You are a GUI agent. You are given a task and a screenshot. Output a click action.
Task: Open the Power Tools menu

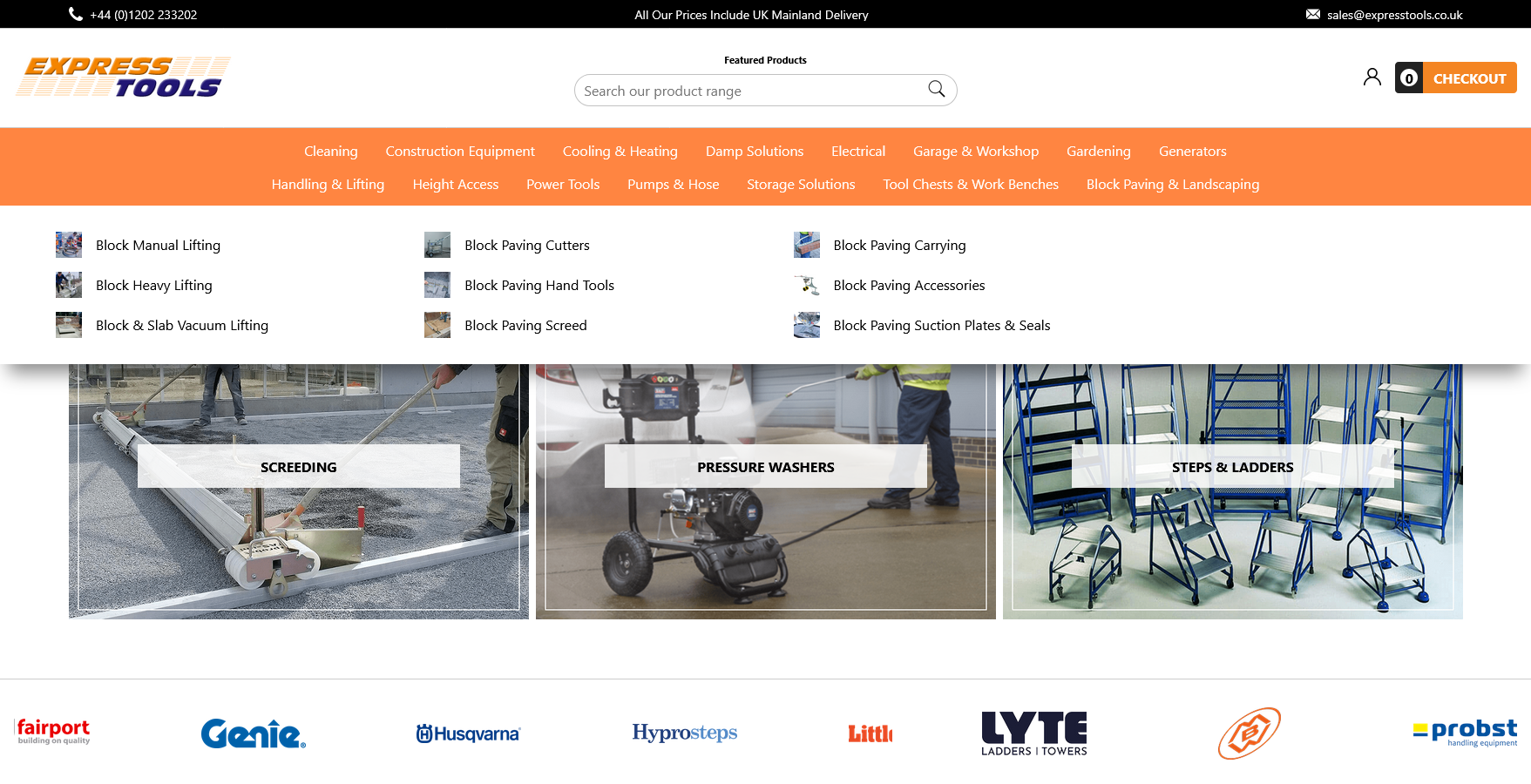(562, 185)
